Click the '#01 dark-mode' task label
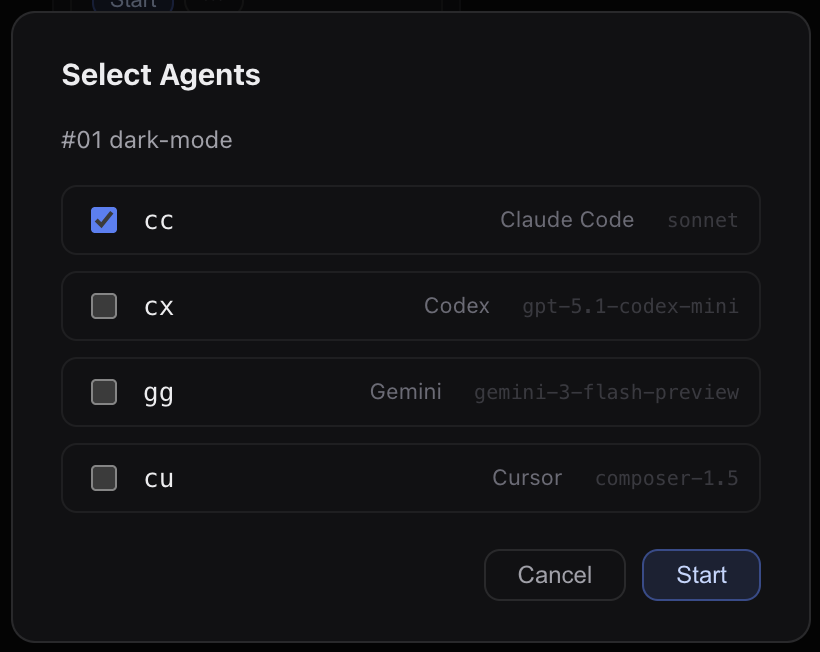820x652 pixels. tap(147, 140)
